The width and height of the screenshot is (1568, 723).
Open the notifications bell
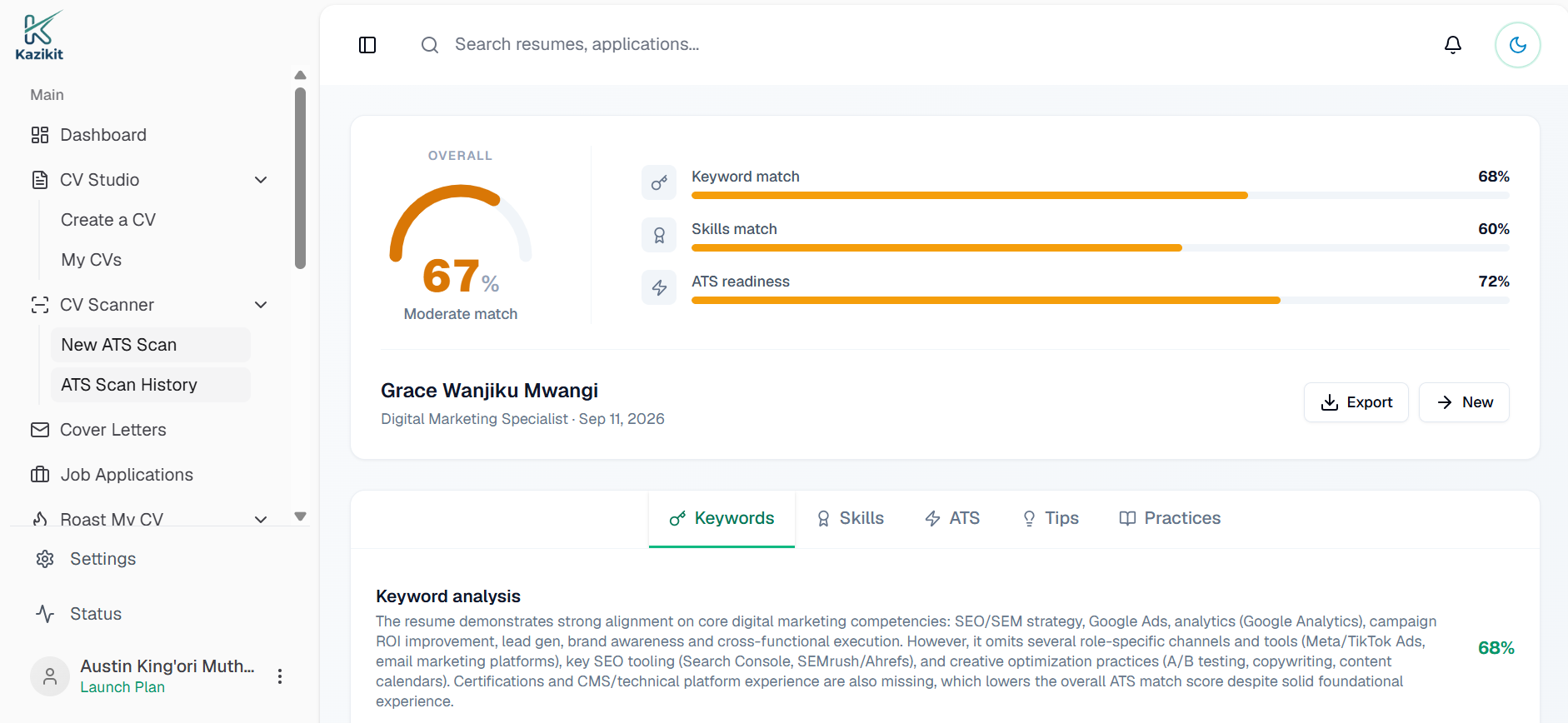coord(1453,45)
